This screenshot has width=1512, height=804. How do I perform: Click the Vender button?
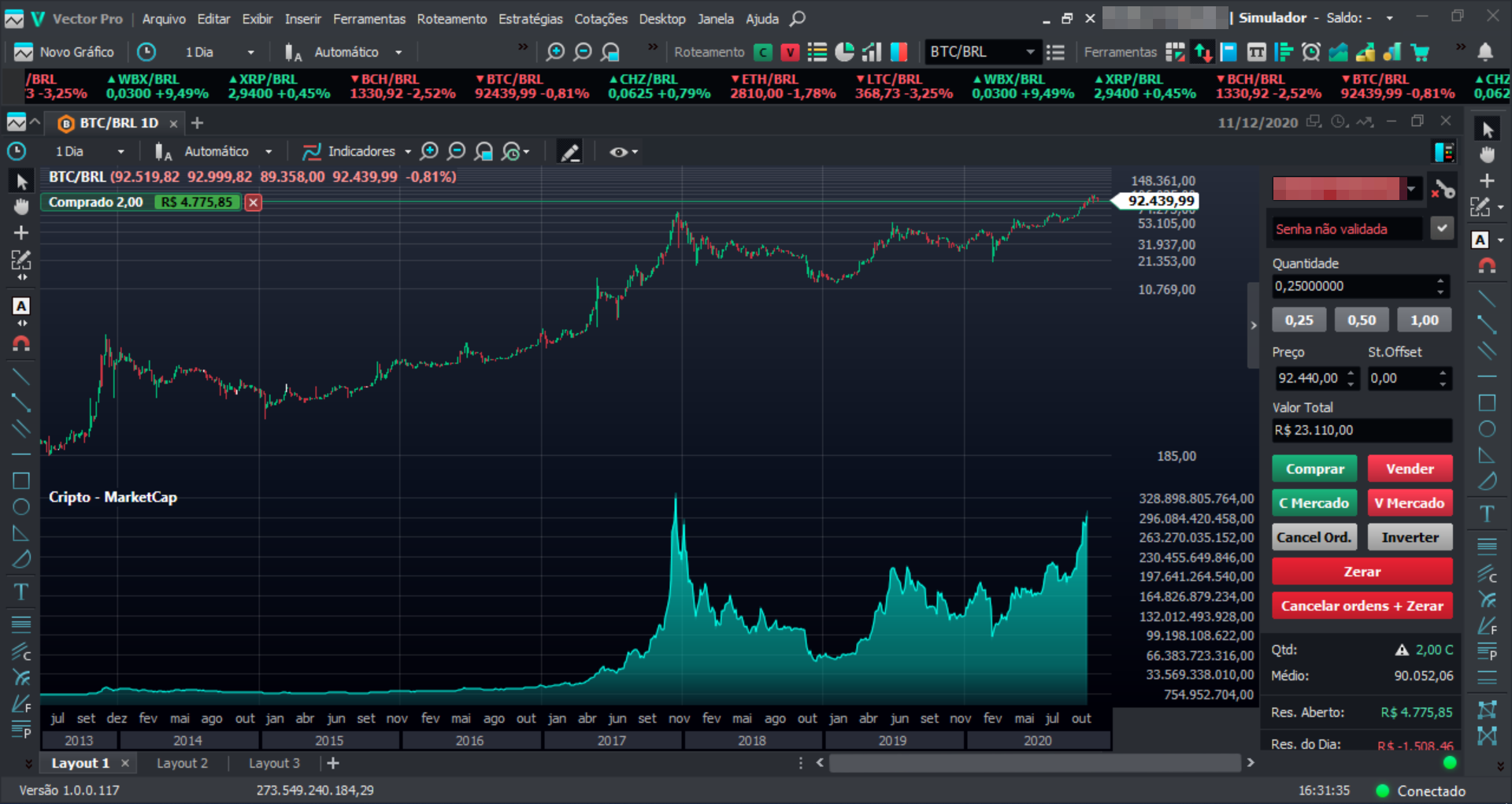(x=1410, y=469)
